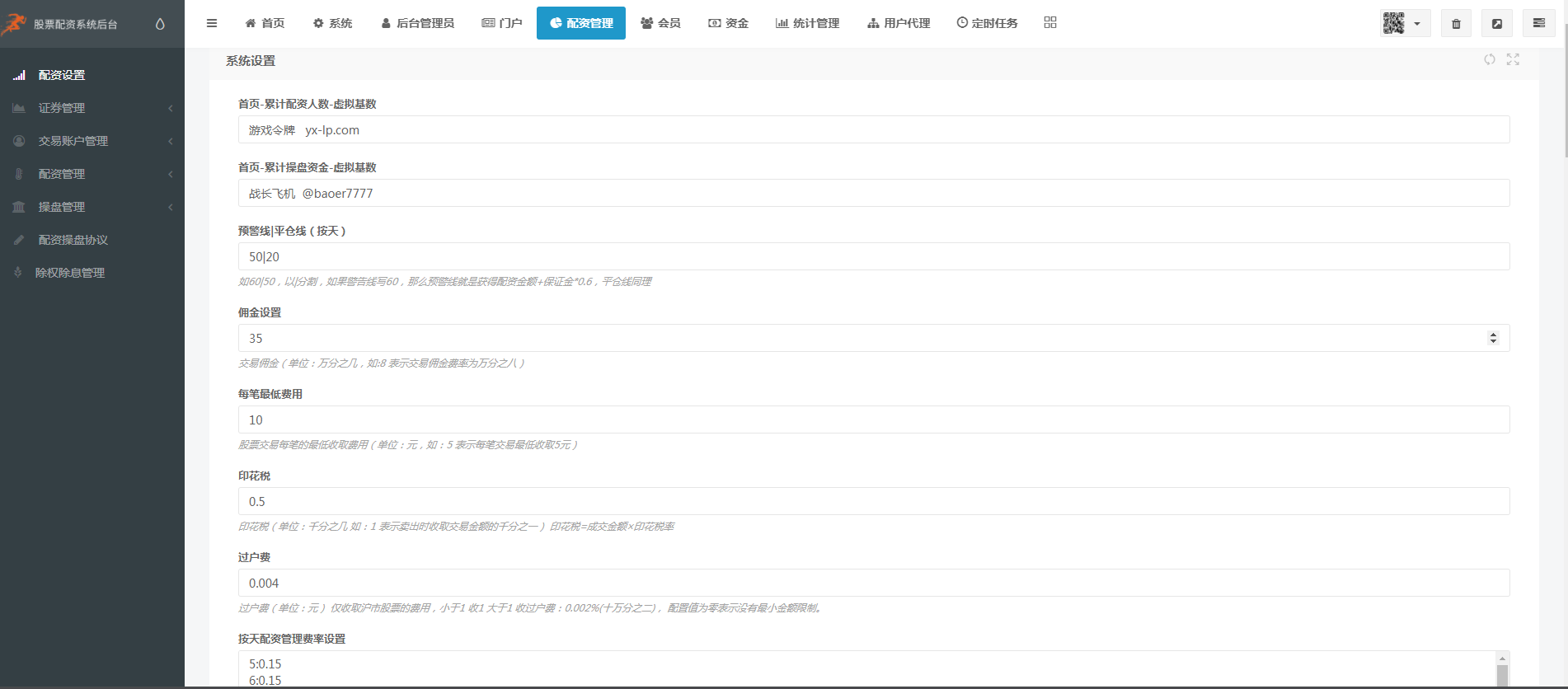Click the external-link arrow icon
Screen dimensions: 1568x689
tap(1497, 23)
